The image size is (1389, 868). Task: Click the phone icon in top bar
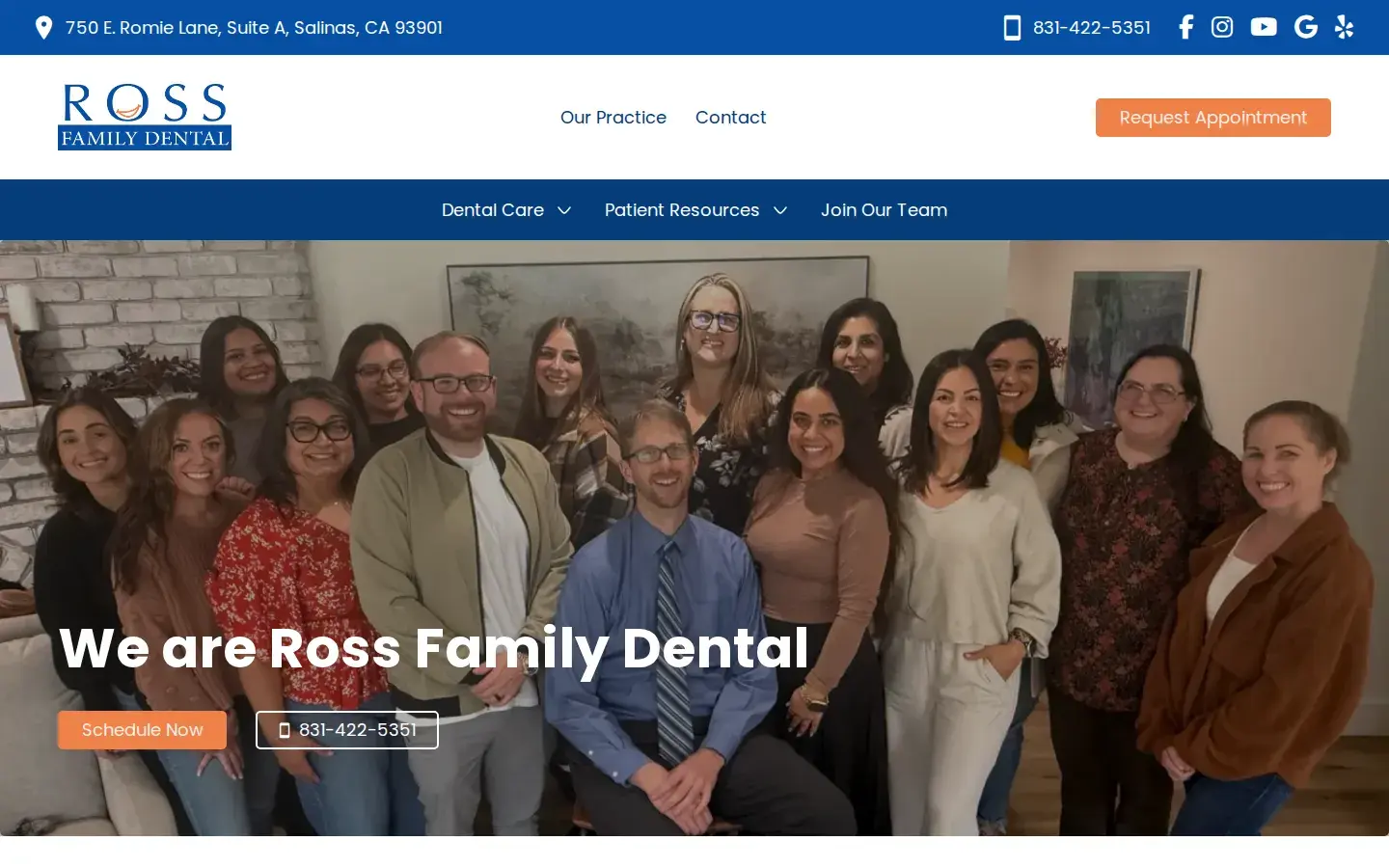(1012, 27)
